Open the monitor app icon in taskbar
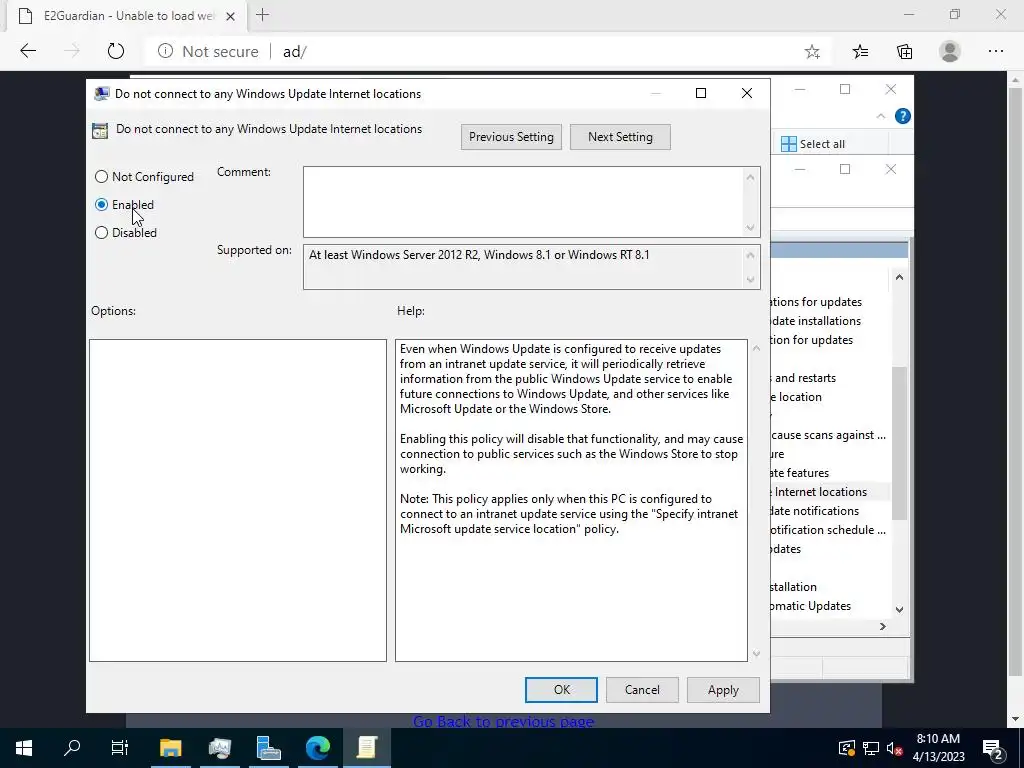 [x=219, y=748]
